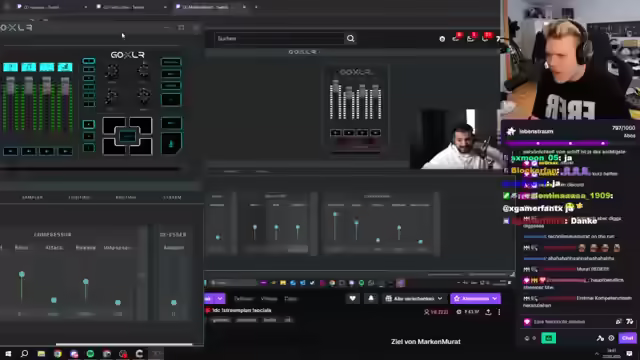Click the heart follow button
This screenshot has height=360, width=640.
coord(353,298)
